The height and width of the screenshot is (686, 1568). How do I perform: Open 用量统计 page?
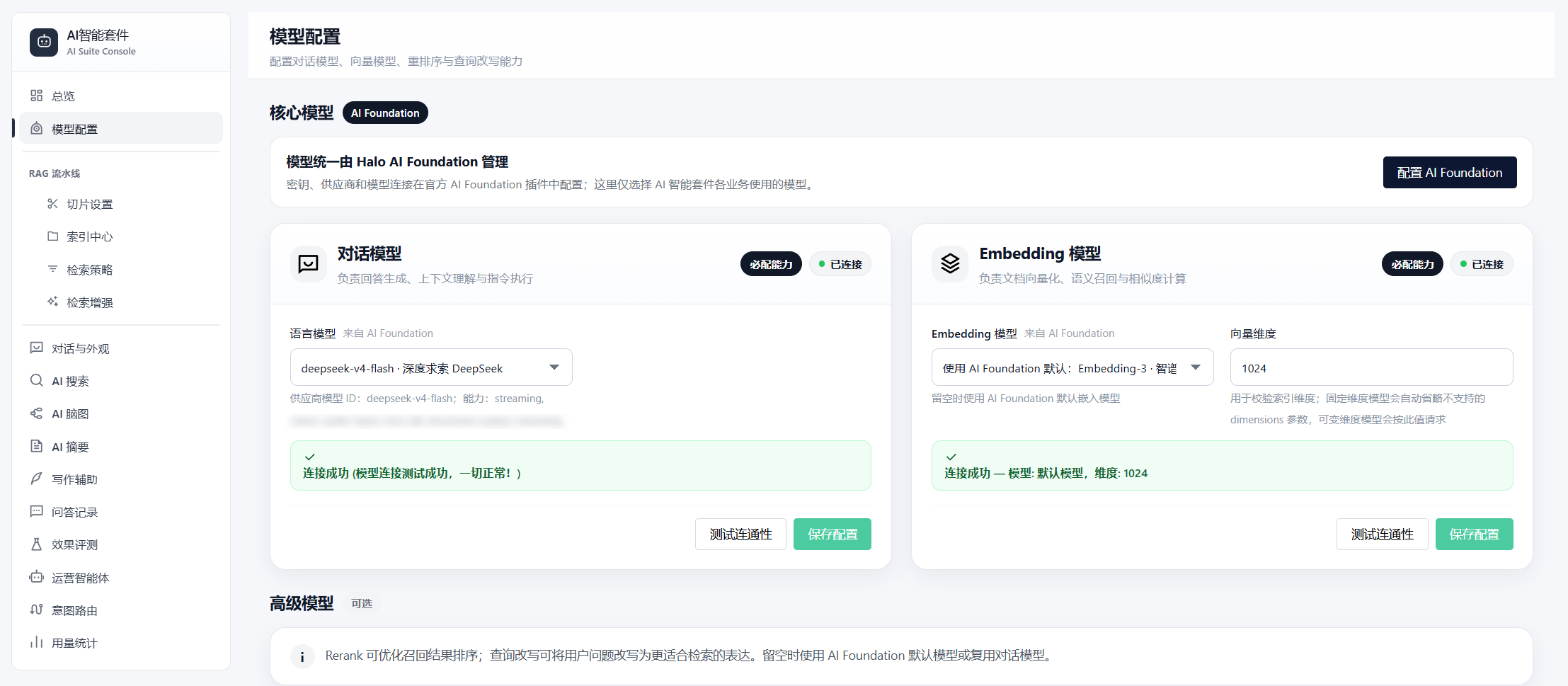(x=121, y=643)
